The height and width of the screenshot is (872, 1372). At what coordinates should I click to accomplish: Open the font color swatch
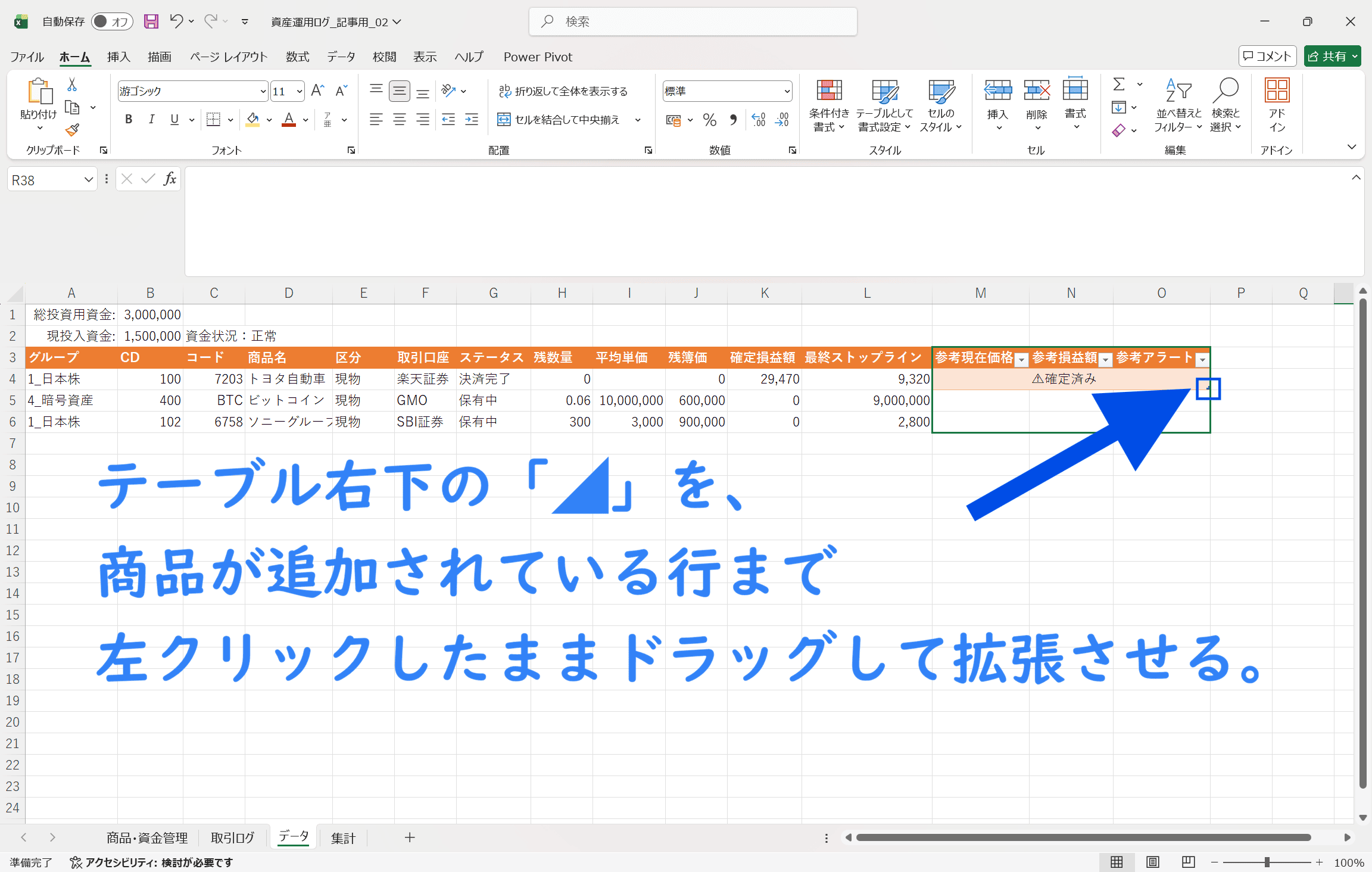point(289,120)
